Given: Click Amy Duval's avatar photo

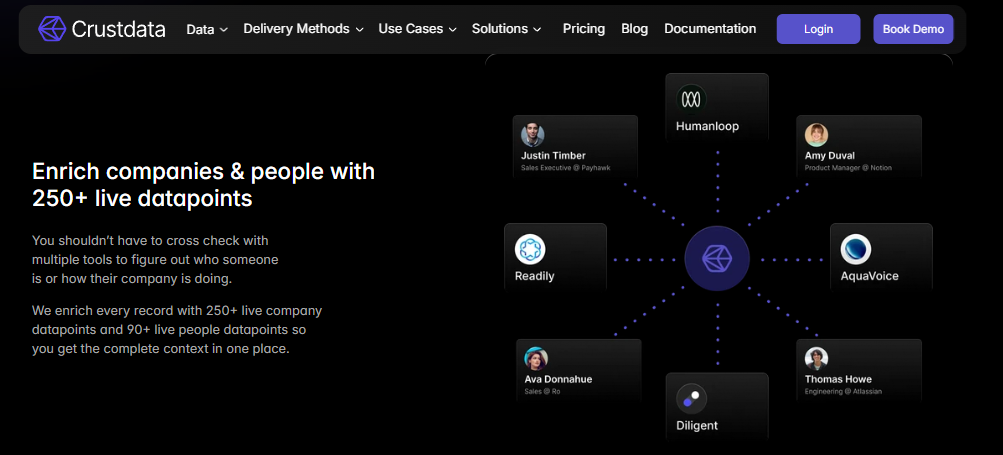Looking at the screenshot, I should [816, 135].
